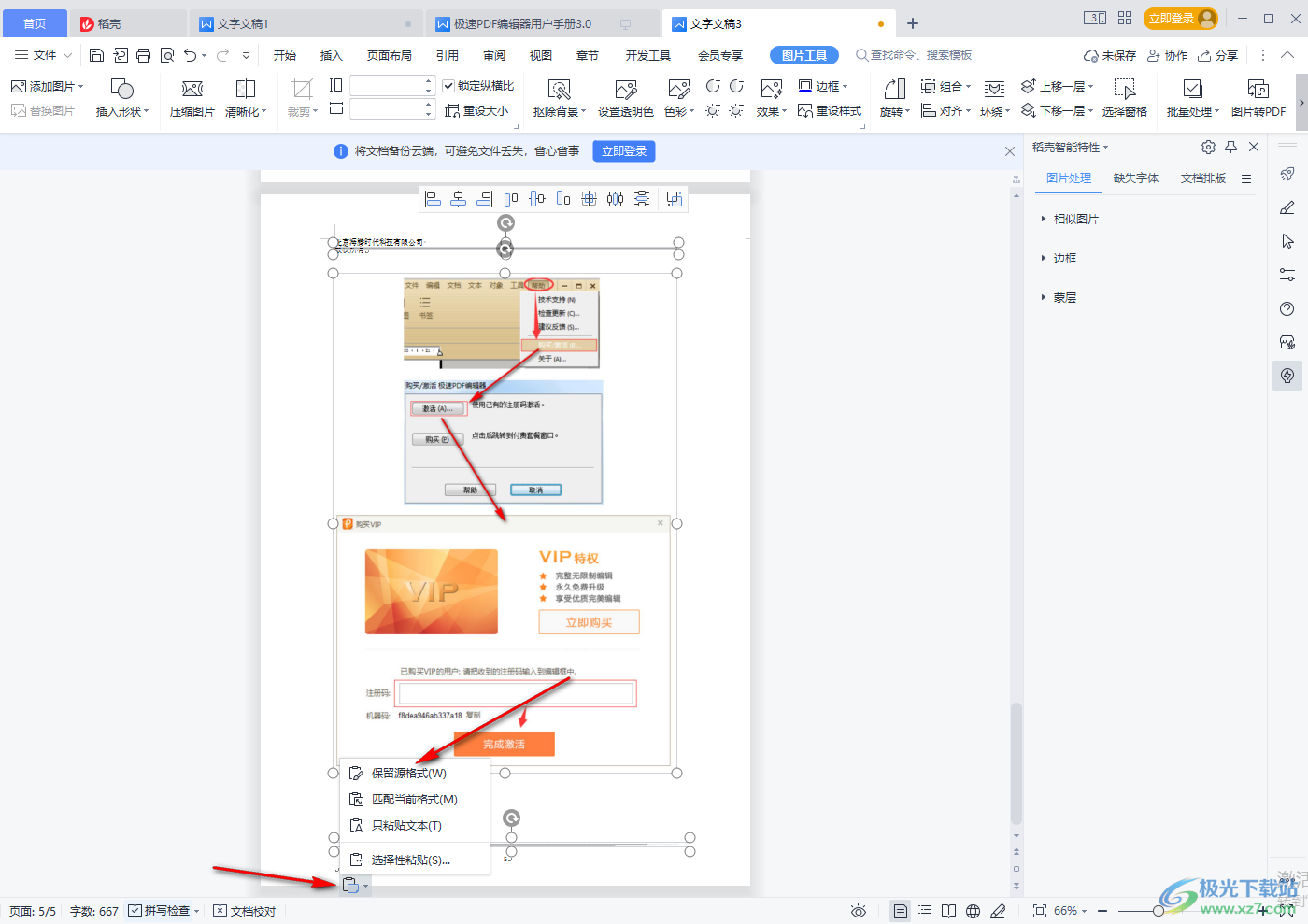Click 协作 collaborate button
This screenshot has height=924, width=1308.
[x=1168, y=55]
